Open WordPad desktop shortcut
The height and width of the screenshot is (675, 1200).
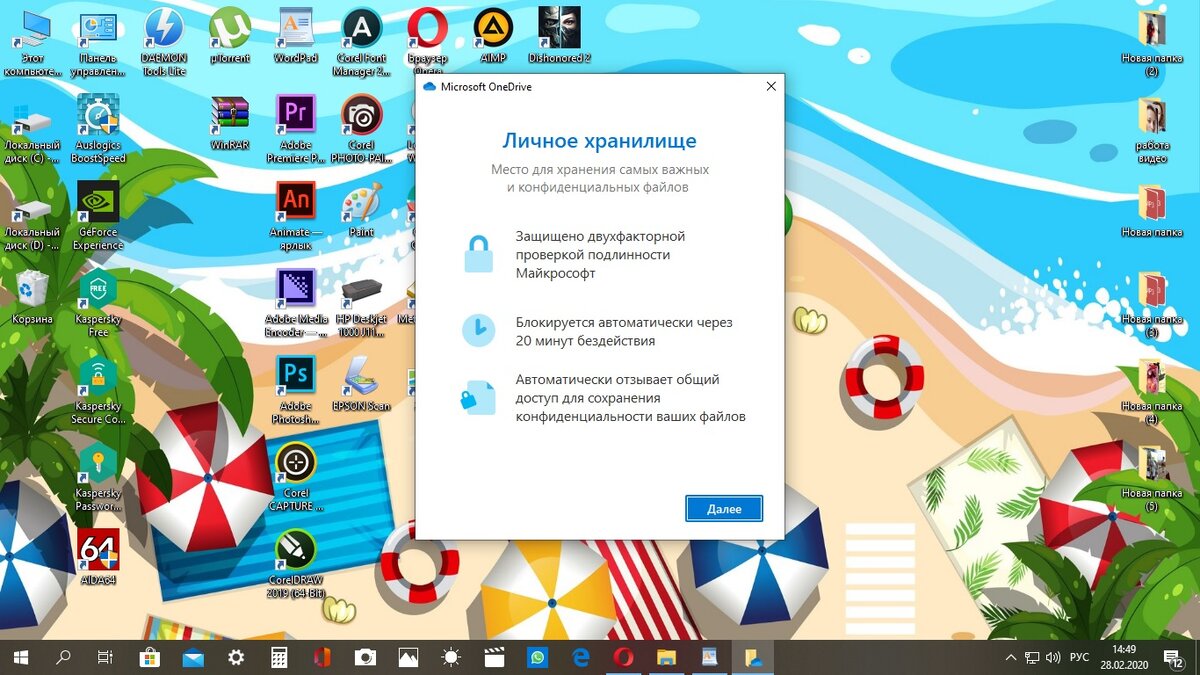[x=296, y=35]
